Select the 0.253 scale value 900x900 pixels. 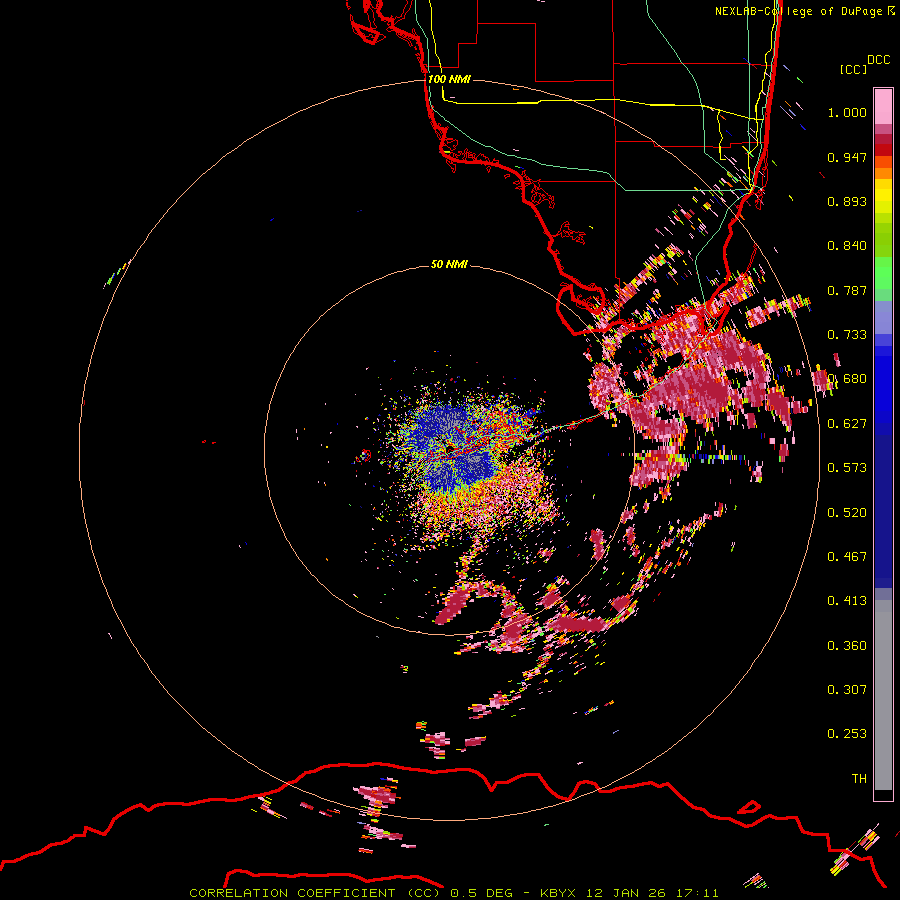847,734
